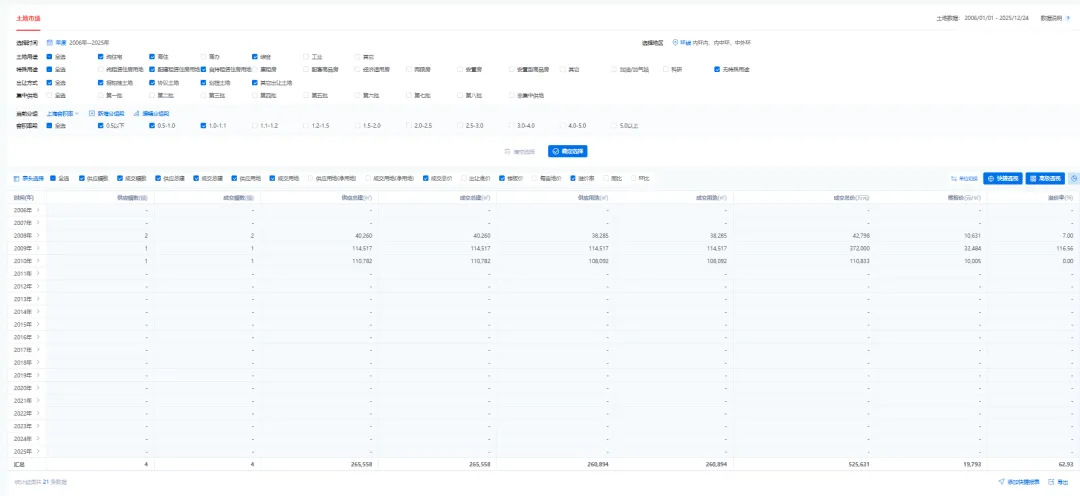Uncheck the 0.5-1.0 plot ratio checkbox

pyautogui.click(x=152, y=126)
